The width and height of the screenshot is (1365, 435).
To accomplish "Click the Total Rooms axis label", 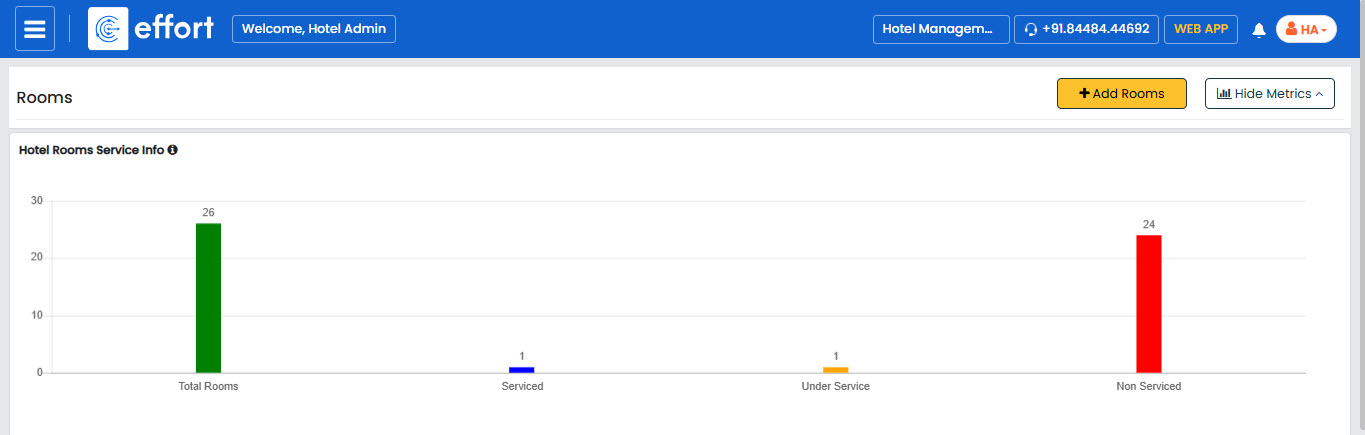I will 208,386.
